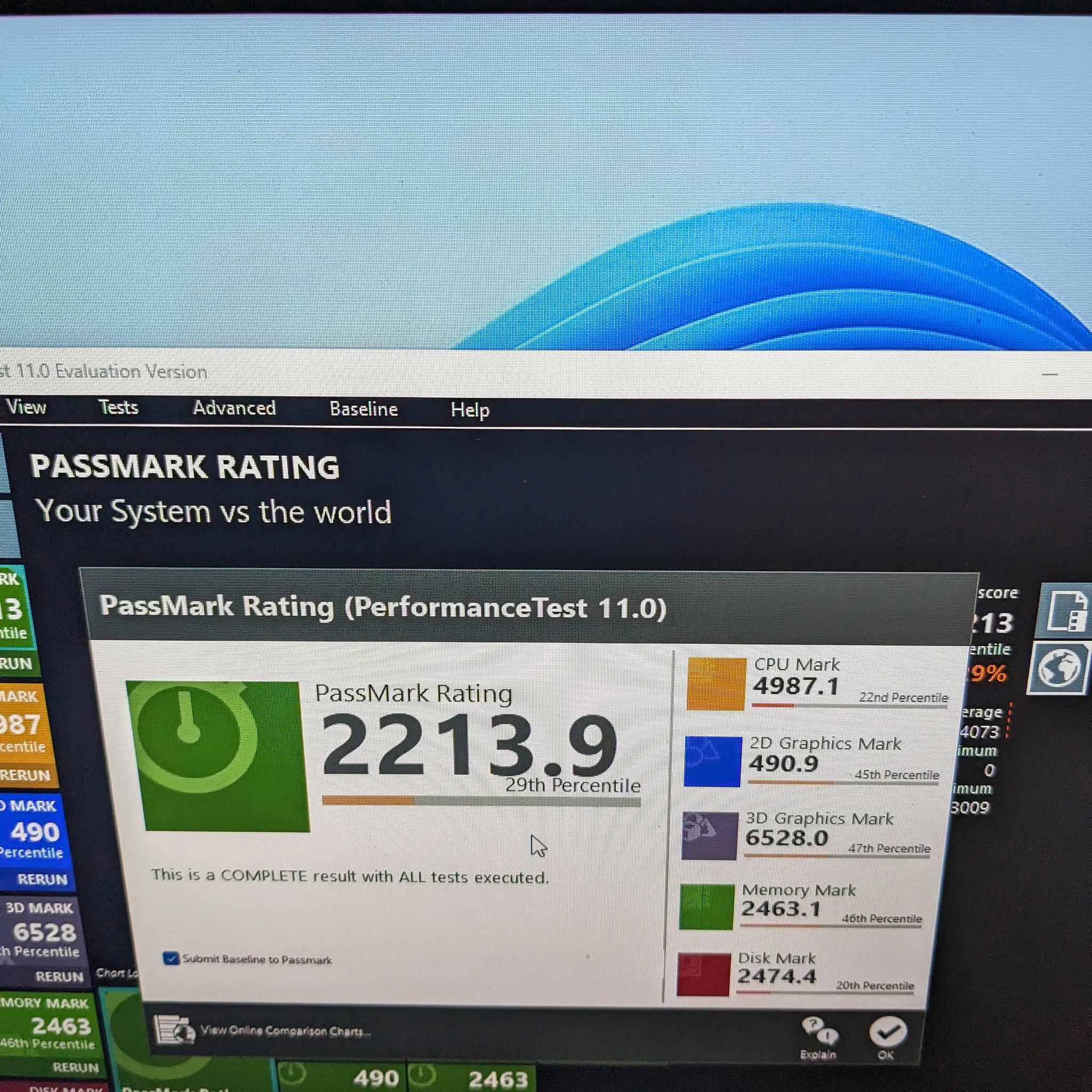This screenshot has height=1092, width=1092.
Task: Click the 2D Graphics Mark 490.9 value
Action: point(783,764)
